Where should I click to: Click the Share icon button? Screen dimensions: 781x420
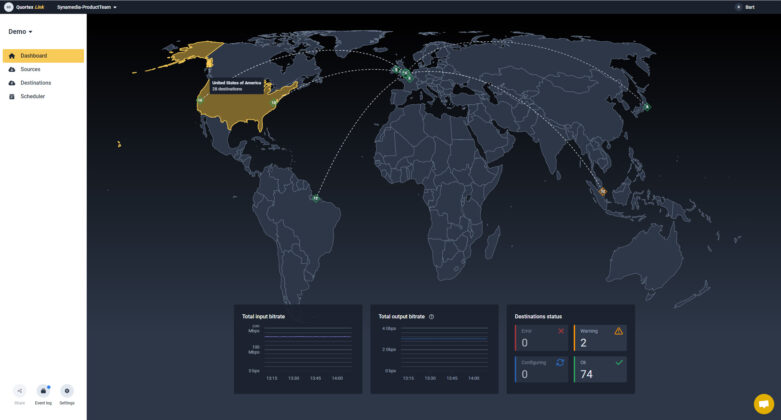[x=19, y=391]
